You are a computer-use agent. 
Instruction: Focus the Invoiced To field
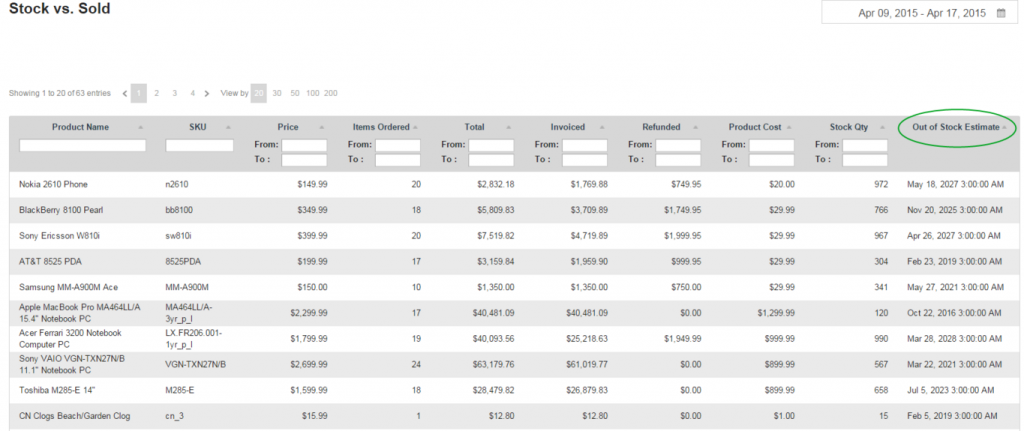pos(584,160)
